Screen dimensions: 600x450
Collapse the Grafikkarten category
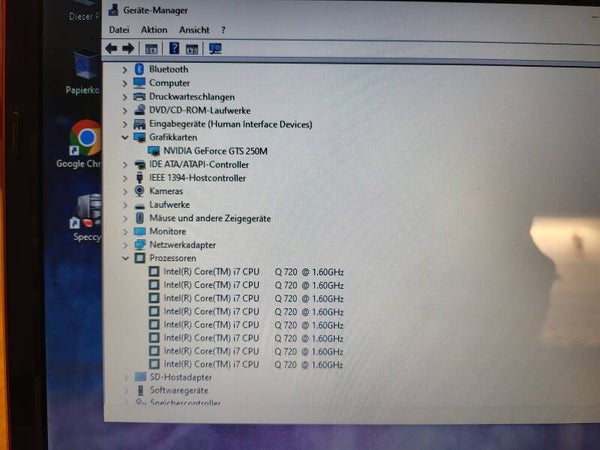click(x=125, y=137)
